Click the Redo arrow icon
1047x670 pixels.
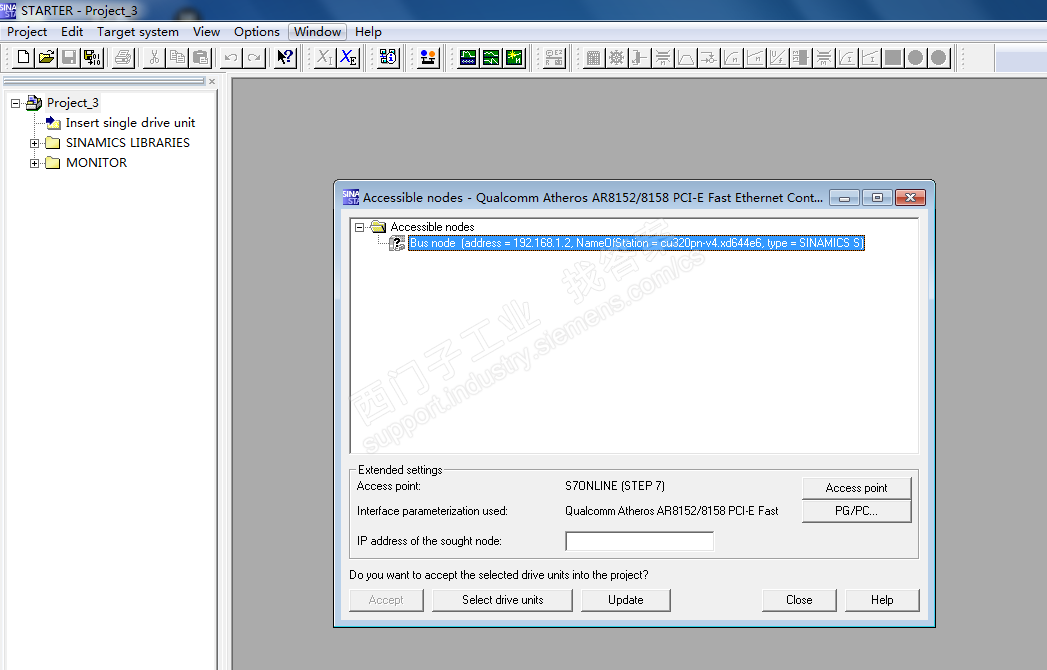(254, 58)
